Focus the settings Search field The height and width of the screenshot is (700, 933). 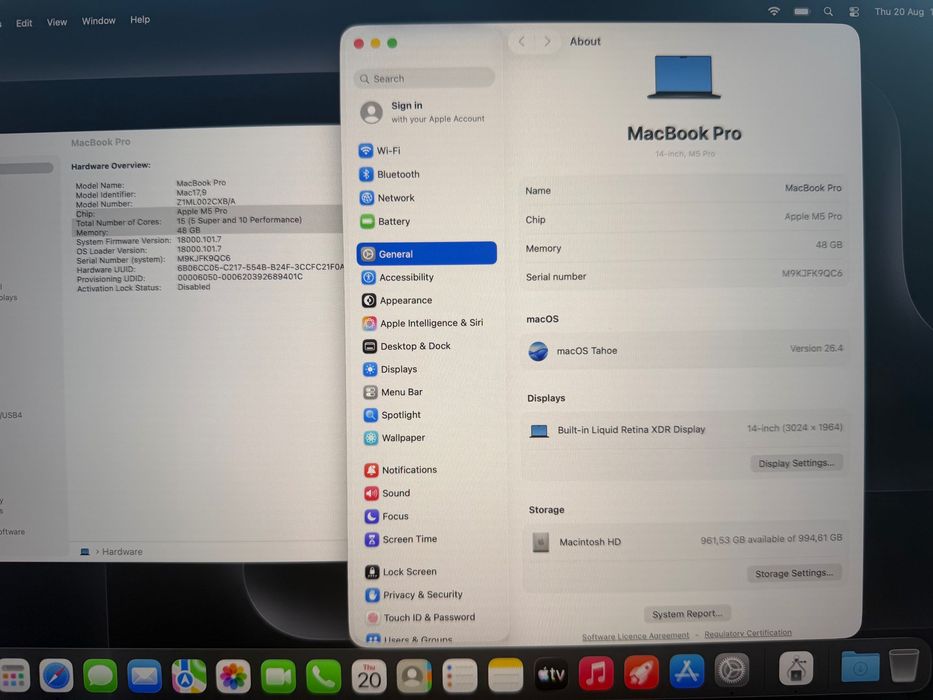tap(424, 79)
